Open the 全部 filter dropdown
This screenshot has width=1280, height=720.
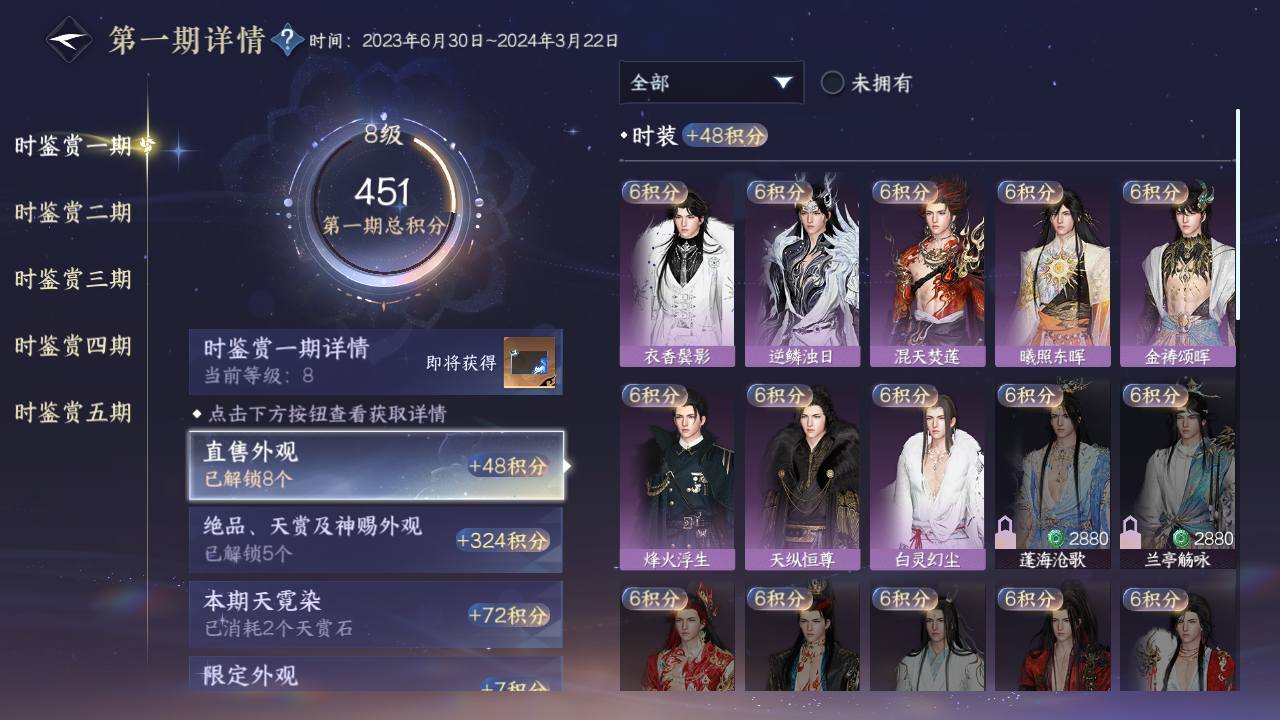(711, 82)
